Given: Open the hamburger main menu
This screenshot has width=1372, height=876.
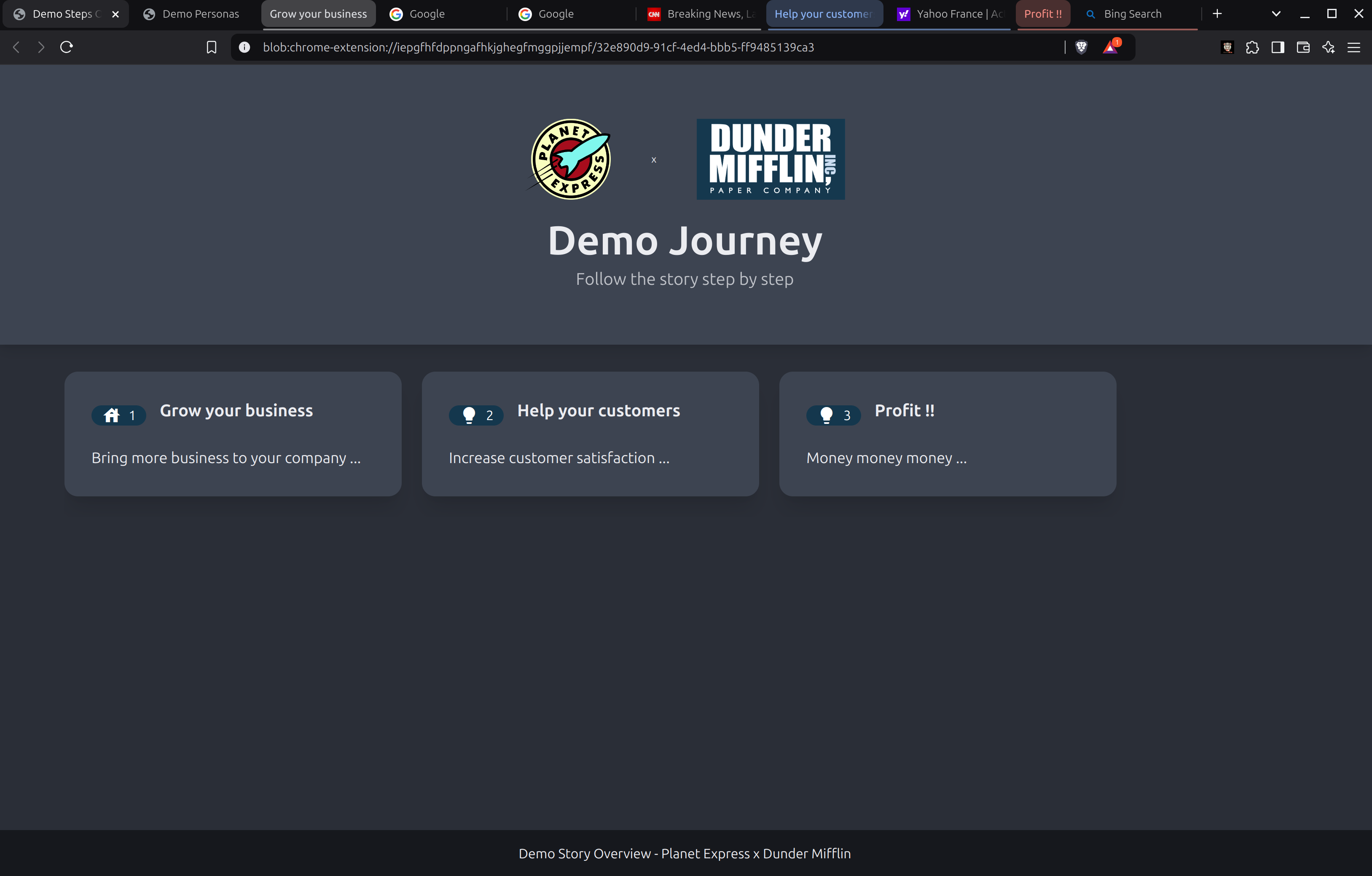Looking at the screenshot, I should 1354,47.
